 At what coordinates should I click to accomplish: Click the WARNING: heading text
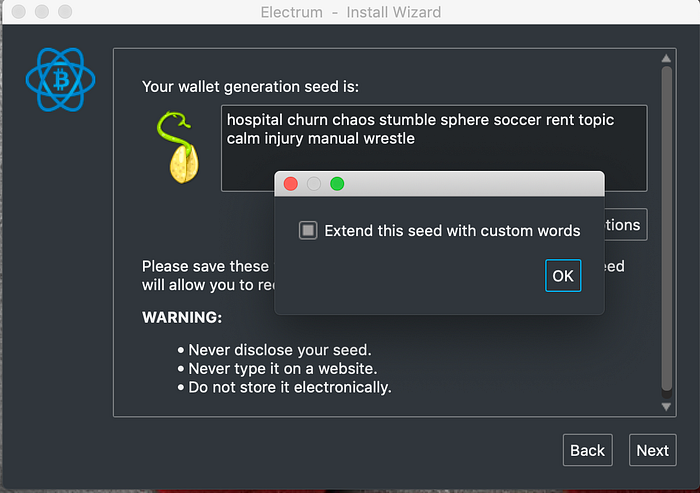click(182, 317)
